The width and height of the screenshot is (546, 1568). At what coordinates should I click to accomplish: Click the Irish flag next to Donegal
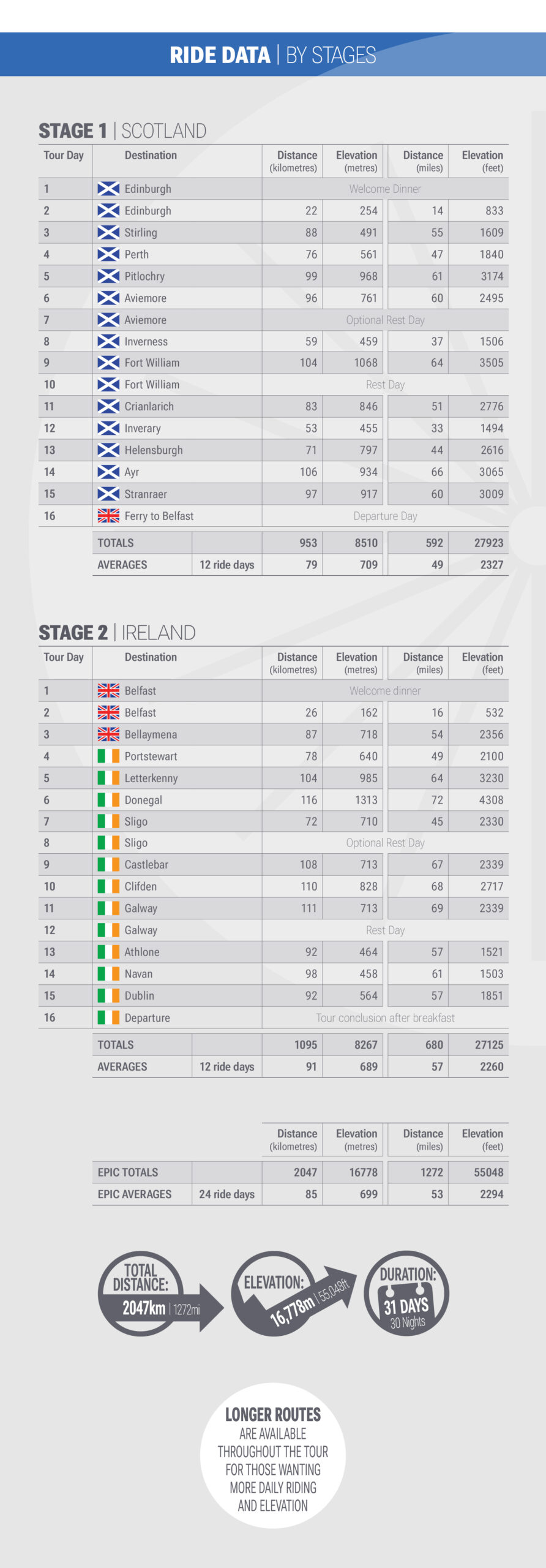pos(108,799)
